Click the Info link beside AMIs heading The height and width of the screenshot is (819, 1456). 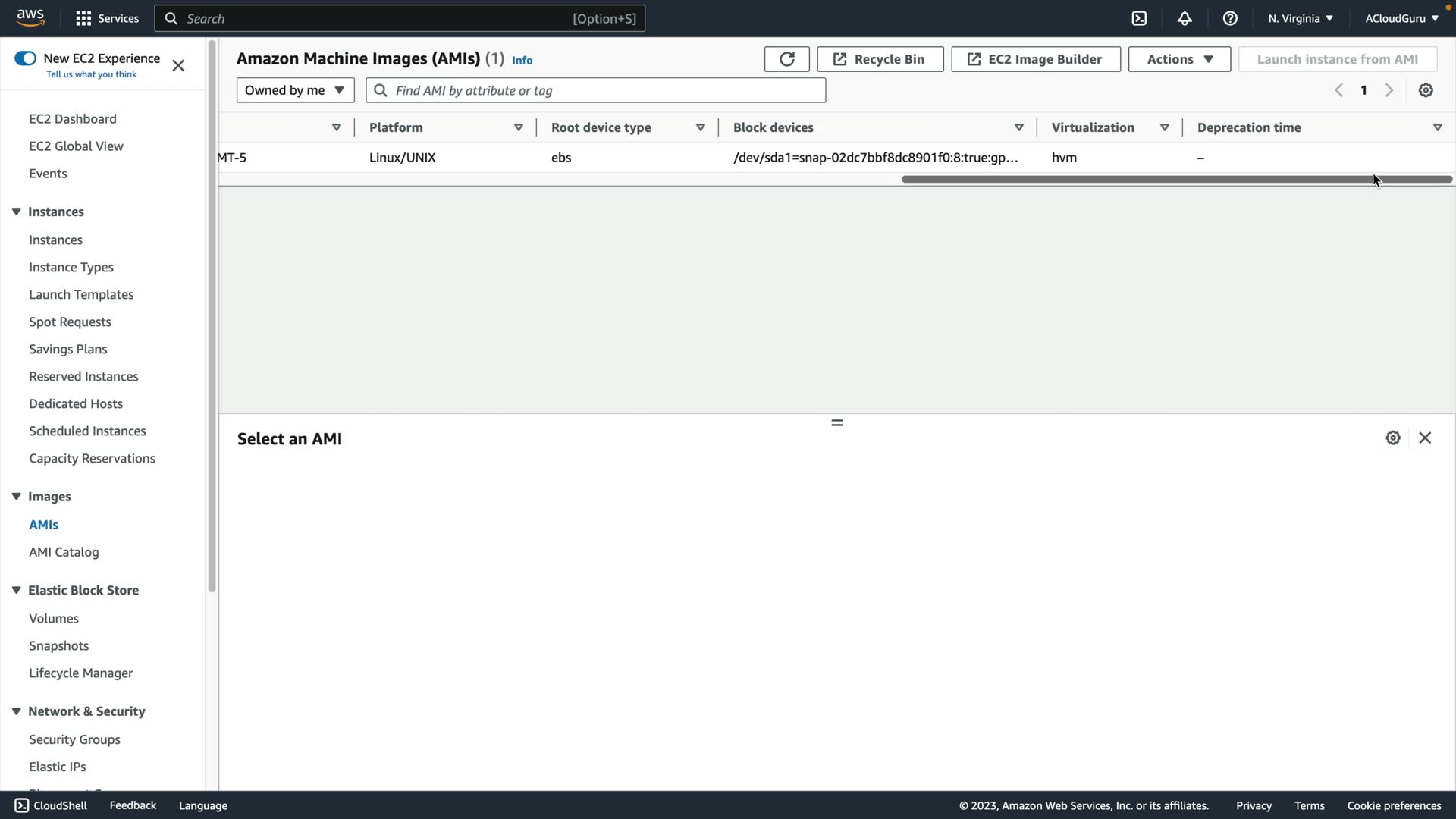pyautogui.click(x=522, y=60)
